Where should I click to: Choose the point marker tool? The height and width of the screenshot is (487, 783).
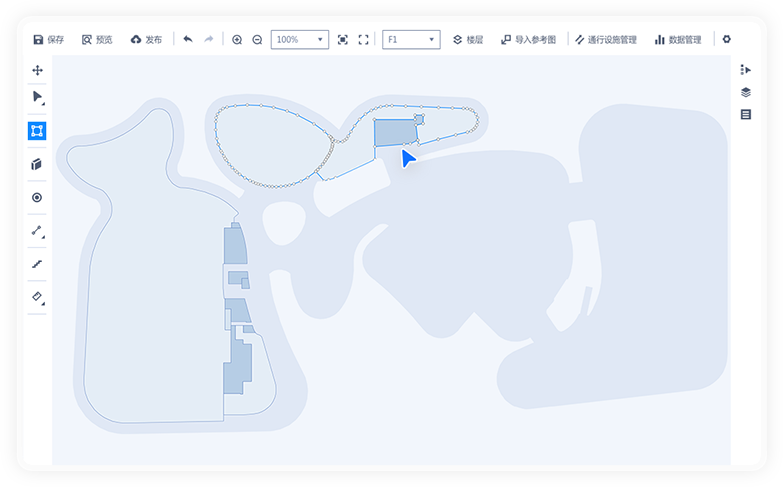point(37,198)
